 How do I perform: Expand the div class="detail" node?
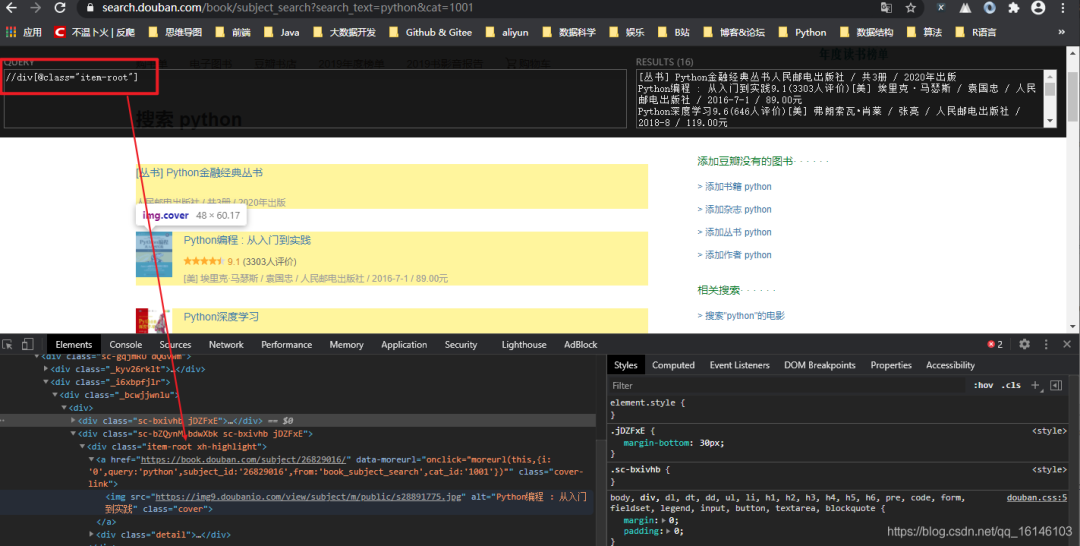(x=92, y=536)
